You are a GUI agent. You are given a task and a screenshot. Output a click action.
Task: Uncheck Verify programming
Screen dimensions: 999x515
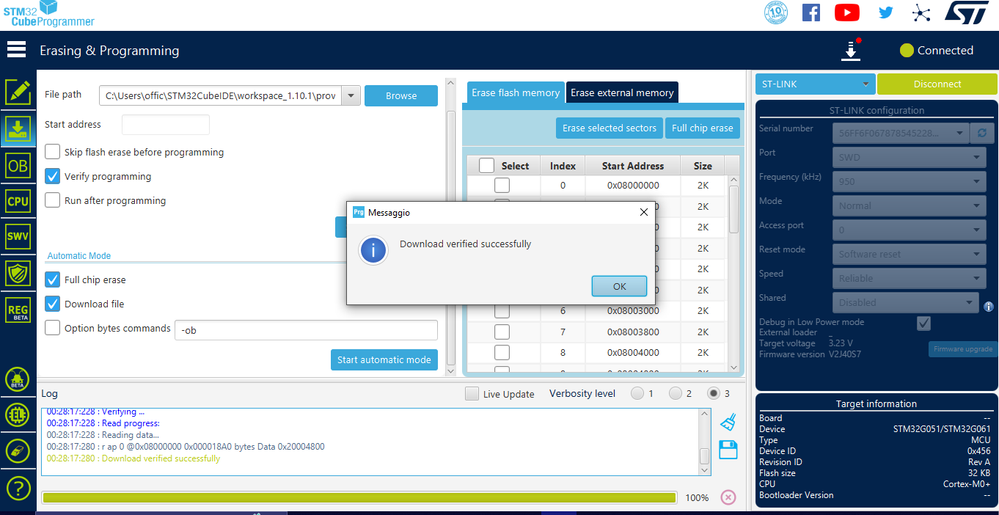[x=52, y=177]
